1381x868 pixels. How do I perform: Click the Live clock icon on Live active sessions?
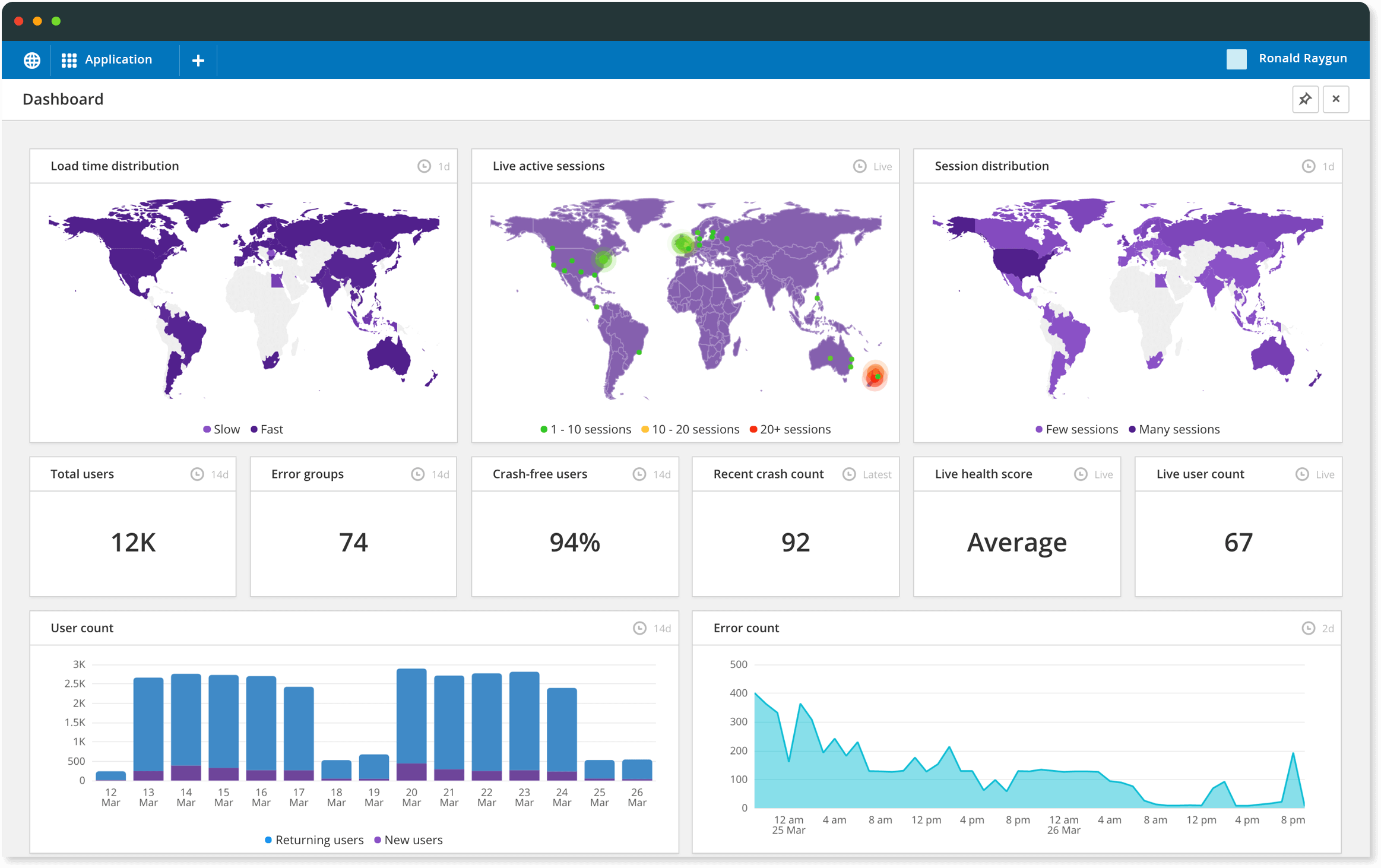pyautogui.click(x=859, y=166)
